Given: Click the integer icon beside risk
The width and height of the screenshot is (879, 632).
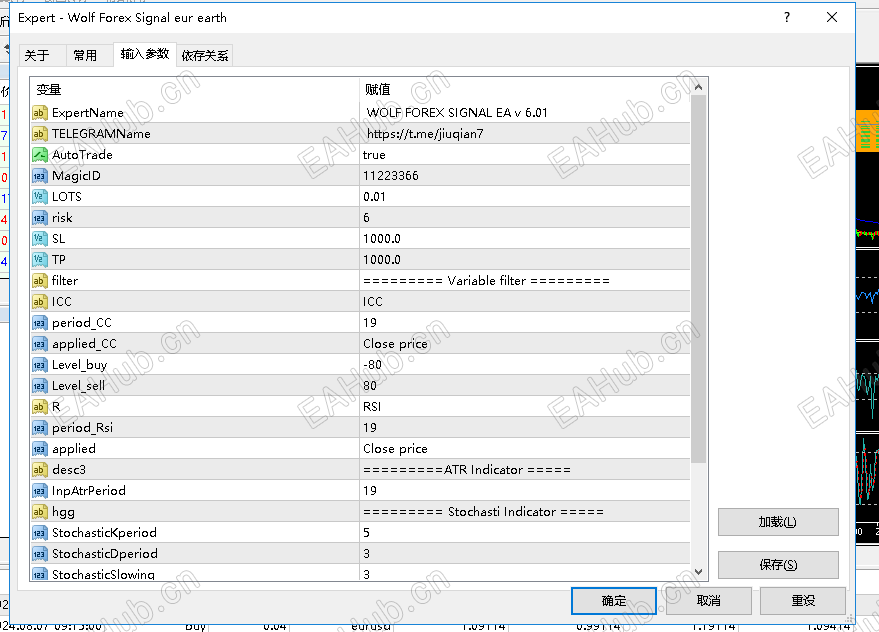Looking at the screenshot, I should (x=39, y=218).
